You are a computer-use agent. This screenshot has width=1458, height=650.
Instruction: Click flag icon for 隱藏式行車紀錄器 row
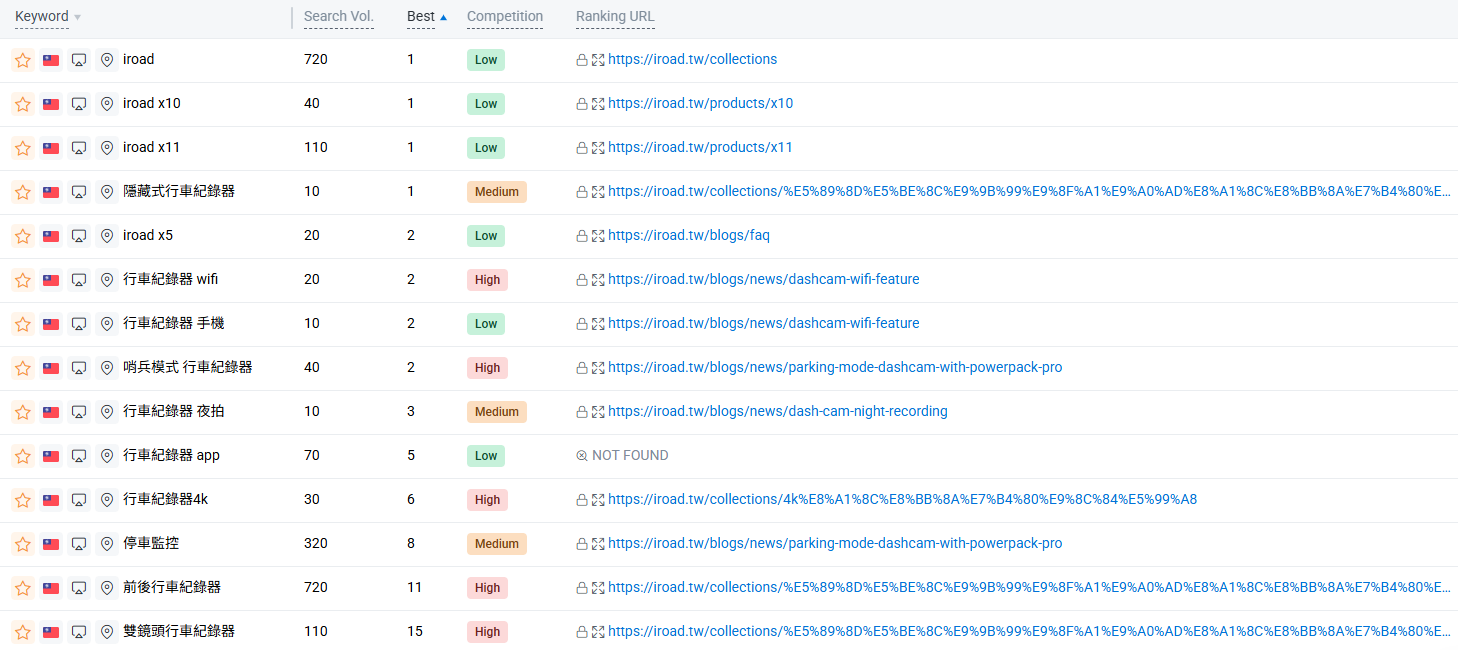click(51, 192)
